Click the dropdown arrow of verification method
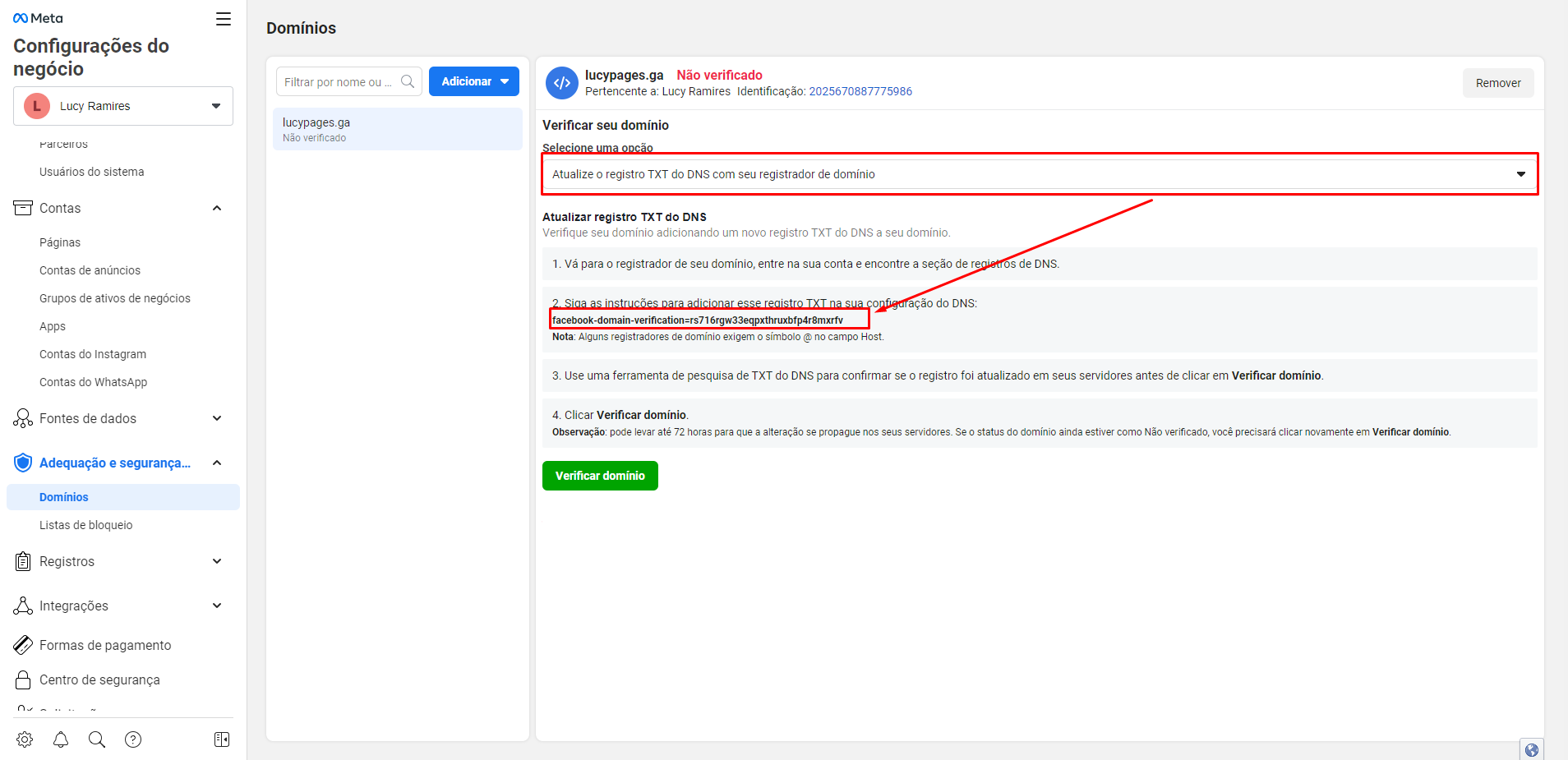Viewport: 1568px width, 760px height. pos(1521,174)
